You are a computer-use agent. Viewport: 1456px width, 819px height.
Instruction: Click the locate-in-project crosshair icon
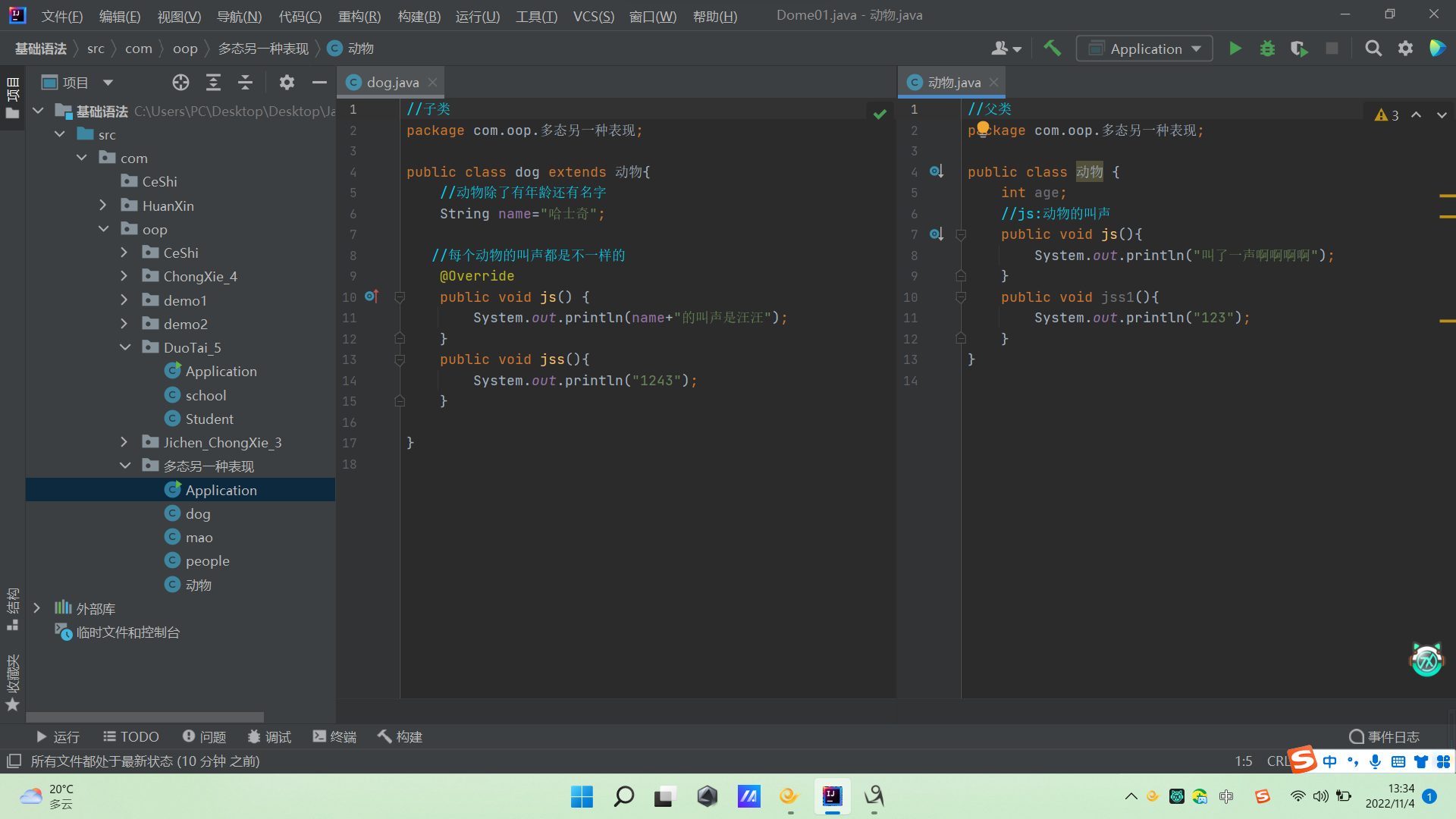(x=180, y=83)
